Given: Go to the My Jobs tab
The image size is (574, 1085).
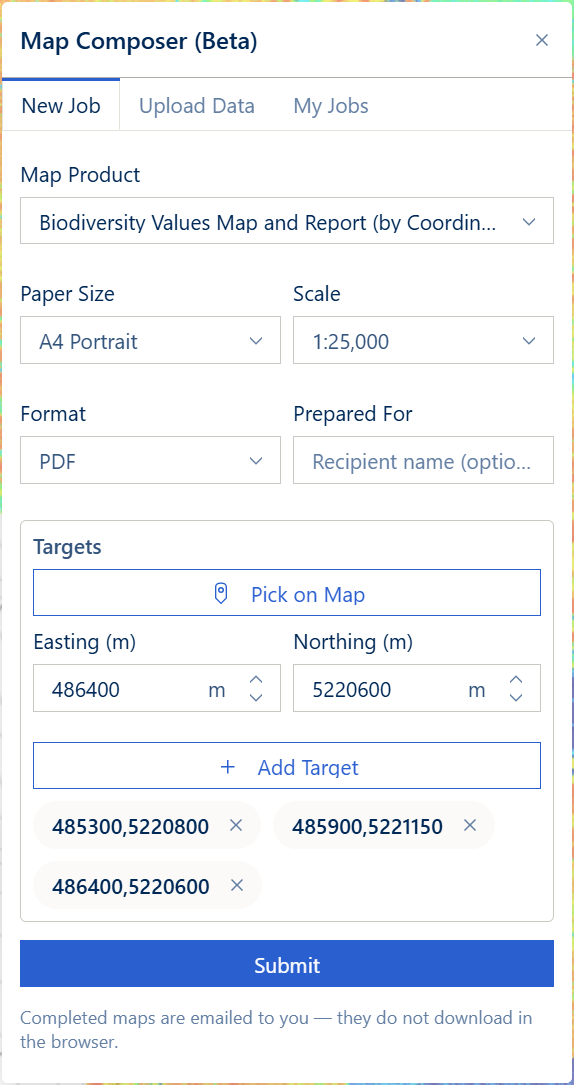Looking at the screenshot, I should (331, 106).
